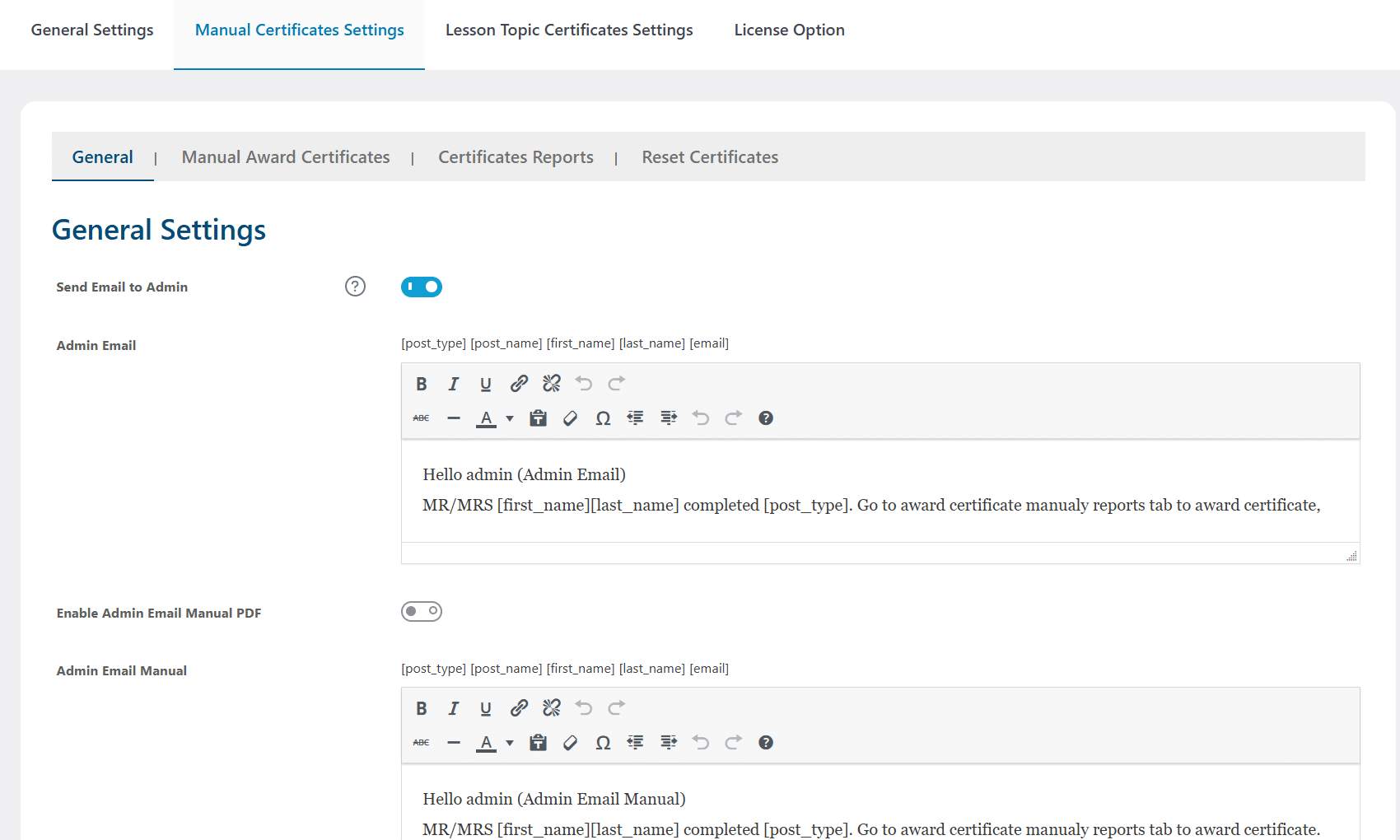Open keyboard shortcuts help in Admin Email editor
The height and width of the screenshot is (840, 1400).
[x=766, y=418]
